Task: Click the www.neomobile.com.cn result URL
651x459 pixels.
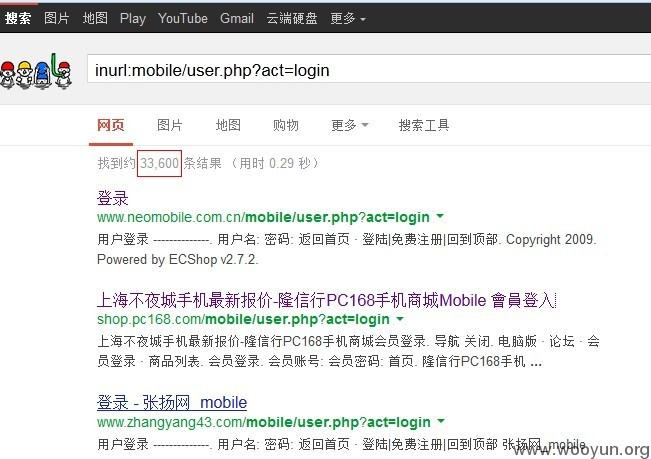Action: 263,217
